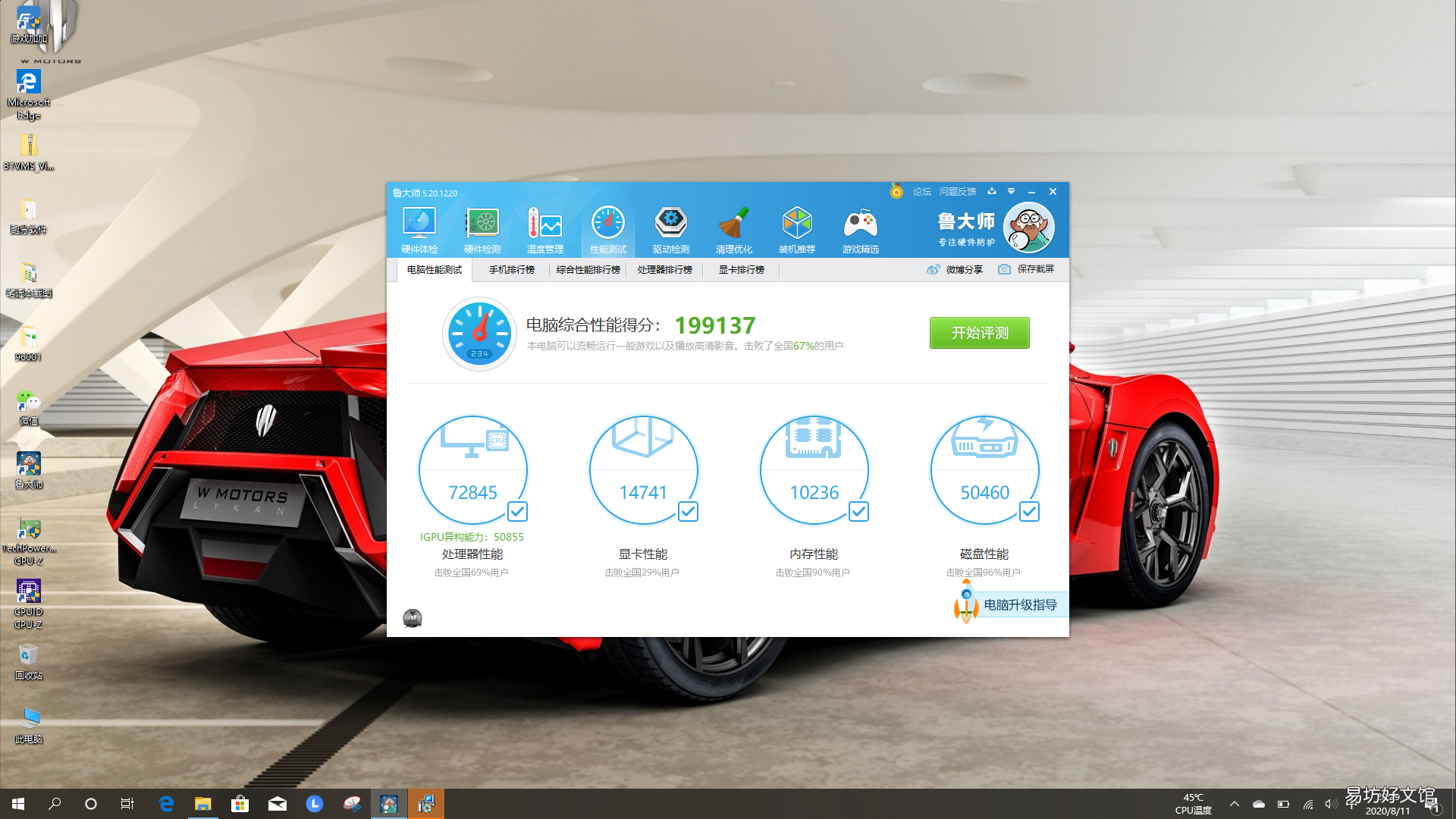Select the 性能测试 performance test module

click(x=608, y=230)
